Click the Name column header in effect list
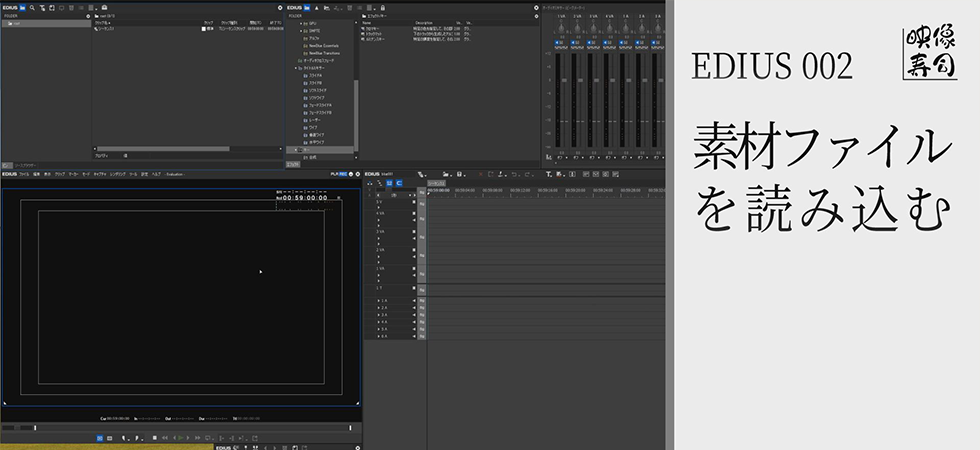The width and height of the screenshot is (980, 450). [x=367, y=23]
